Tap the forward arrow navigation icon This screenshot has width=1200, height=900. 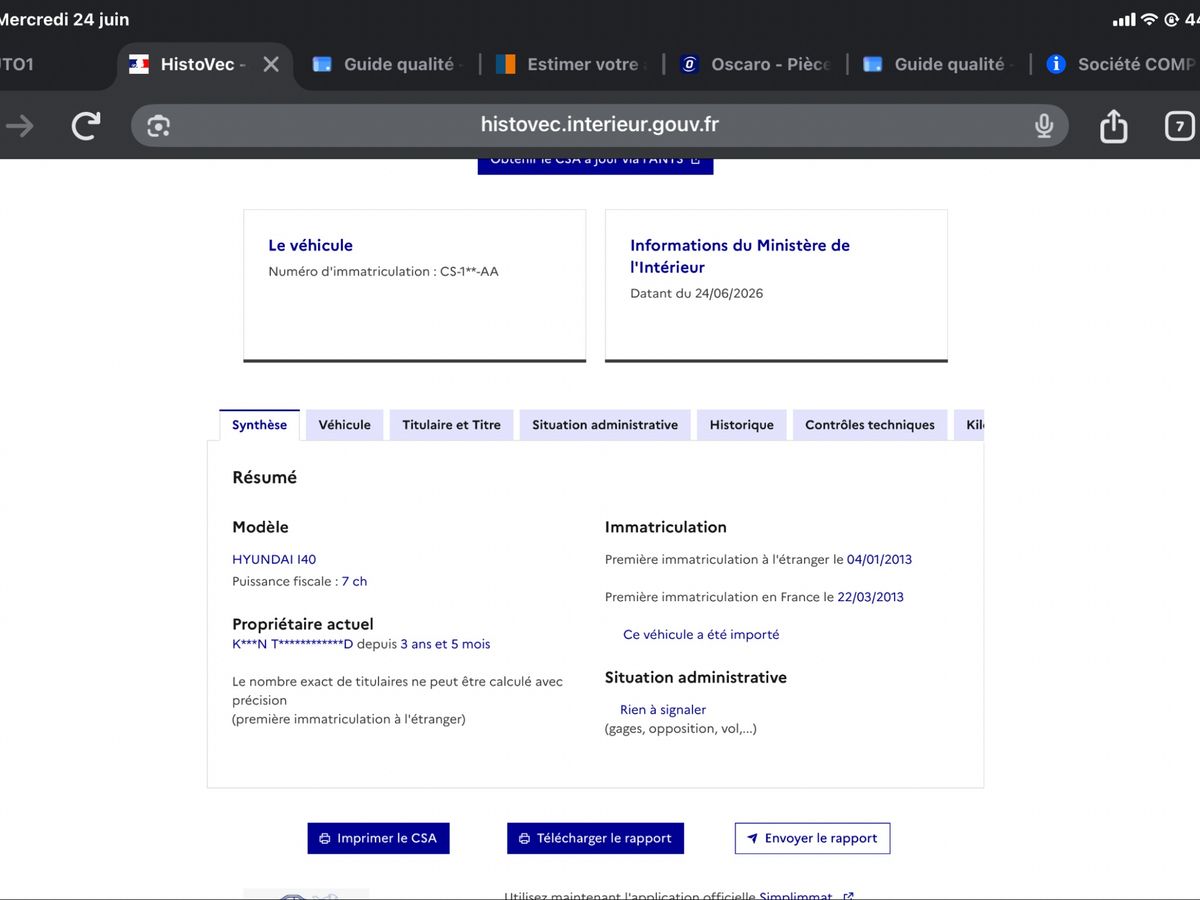pos(20,126)
